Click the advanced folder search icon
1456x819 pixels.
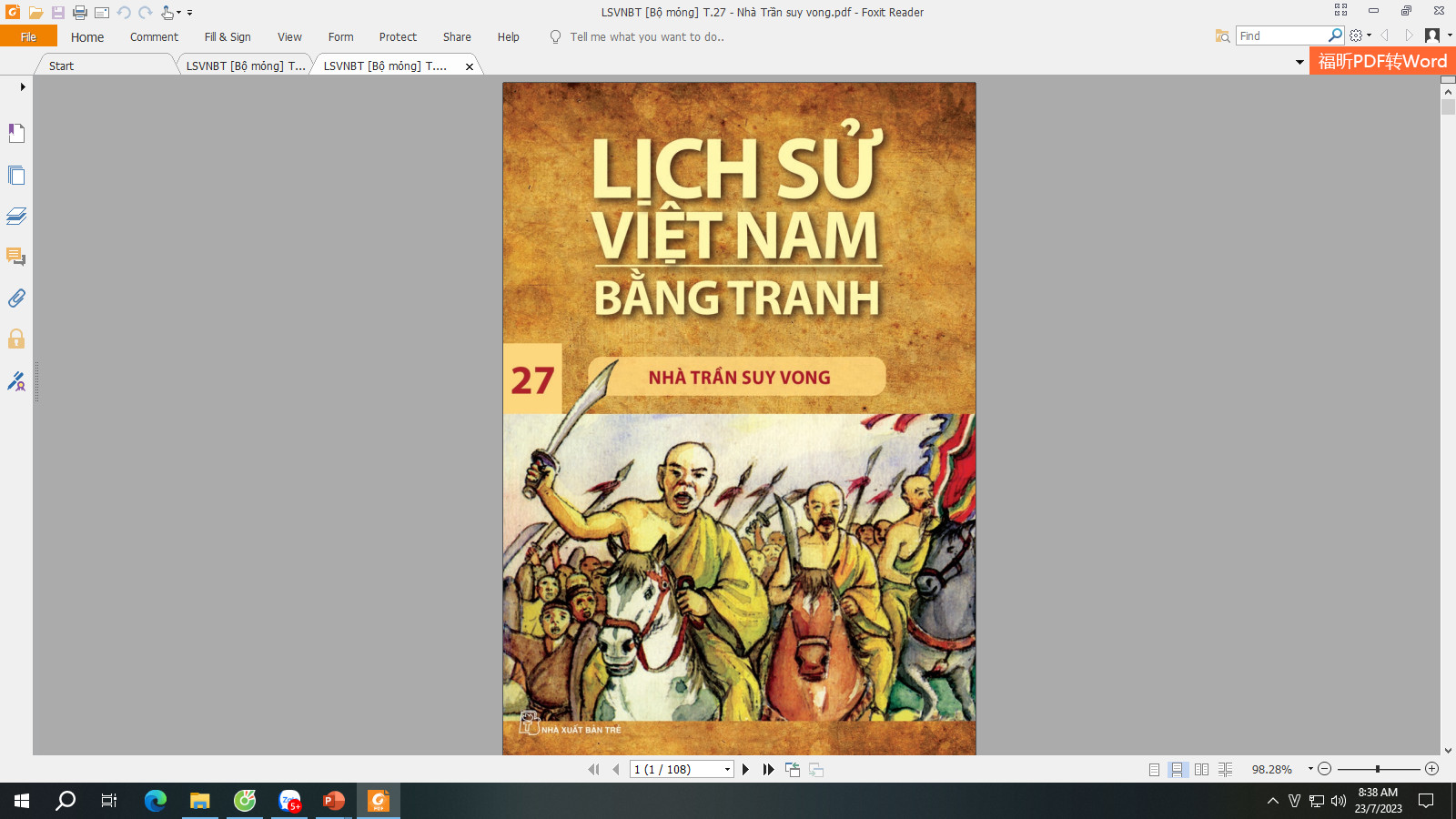pos(1222,35)
